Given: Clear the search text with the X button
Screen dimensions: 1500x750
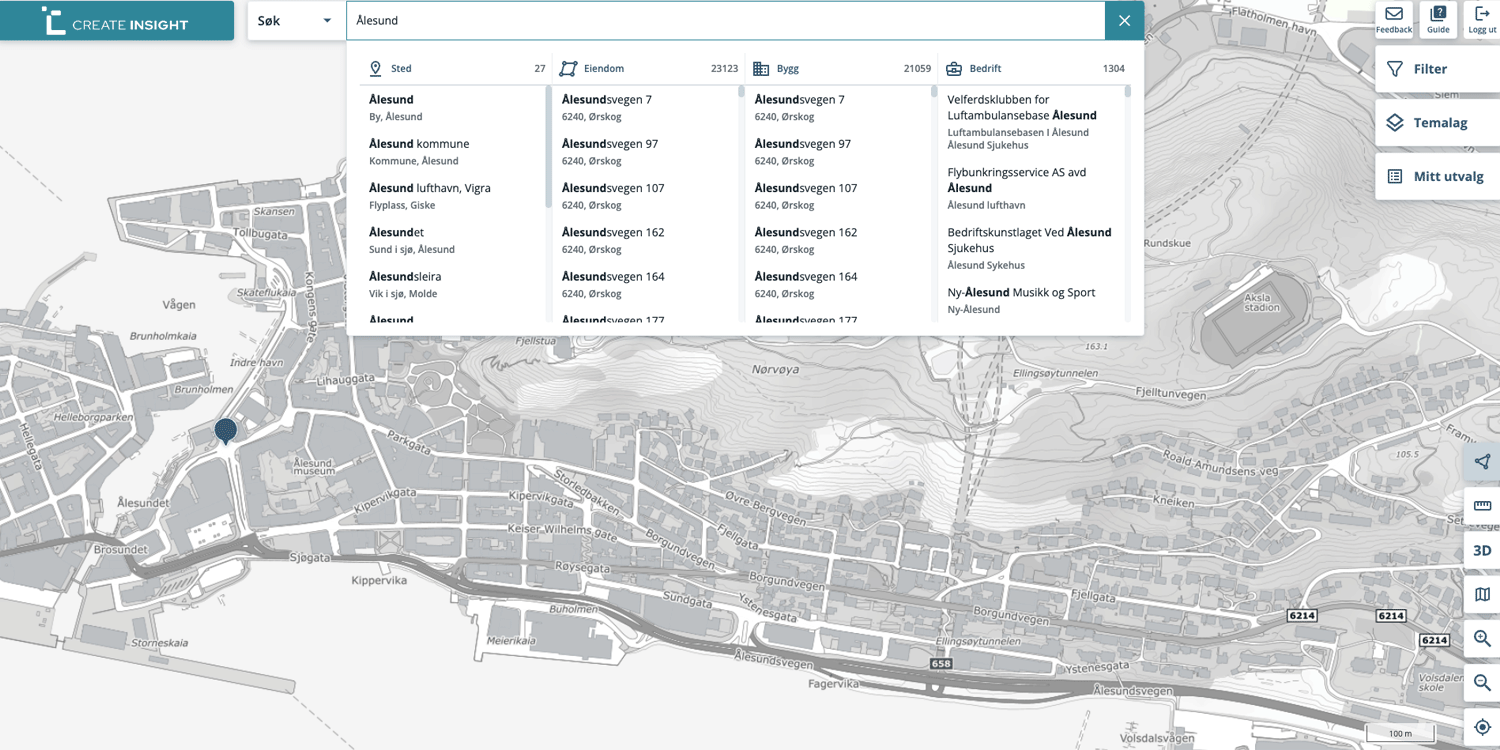Looking at the screenshot, I should 1125,21.
